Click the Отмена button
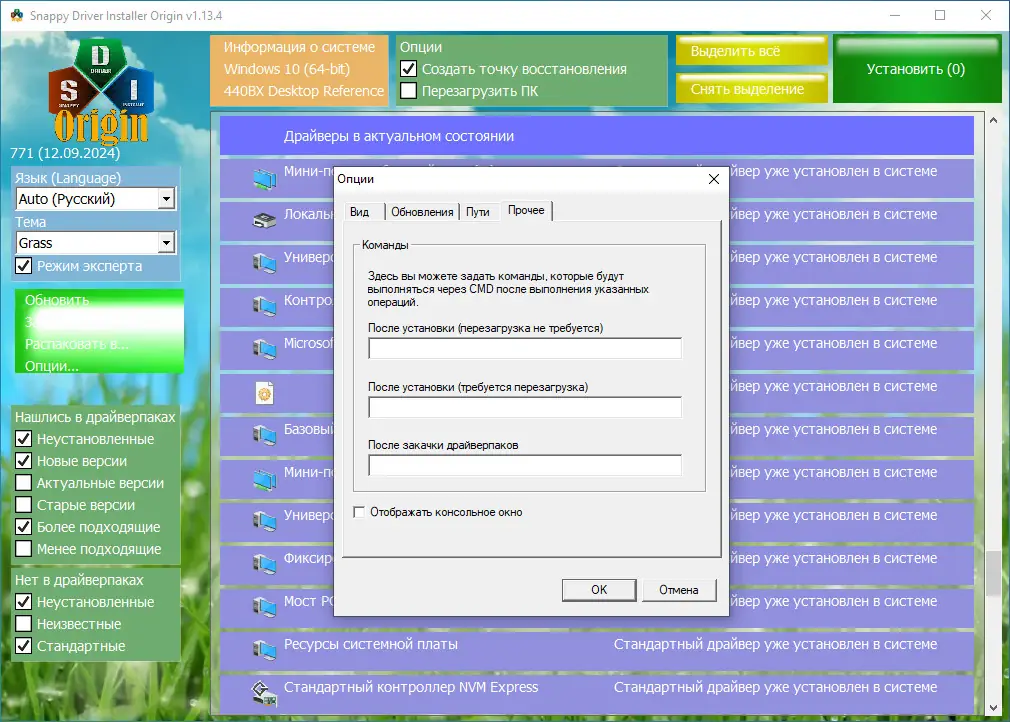The width and height of the screenshot is (1010, 722). (x=679, y=590)
